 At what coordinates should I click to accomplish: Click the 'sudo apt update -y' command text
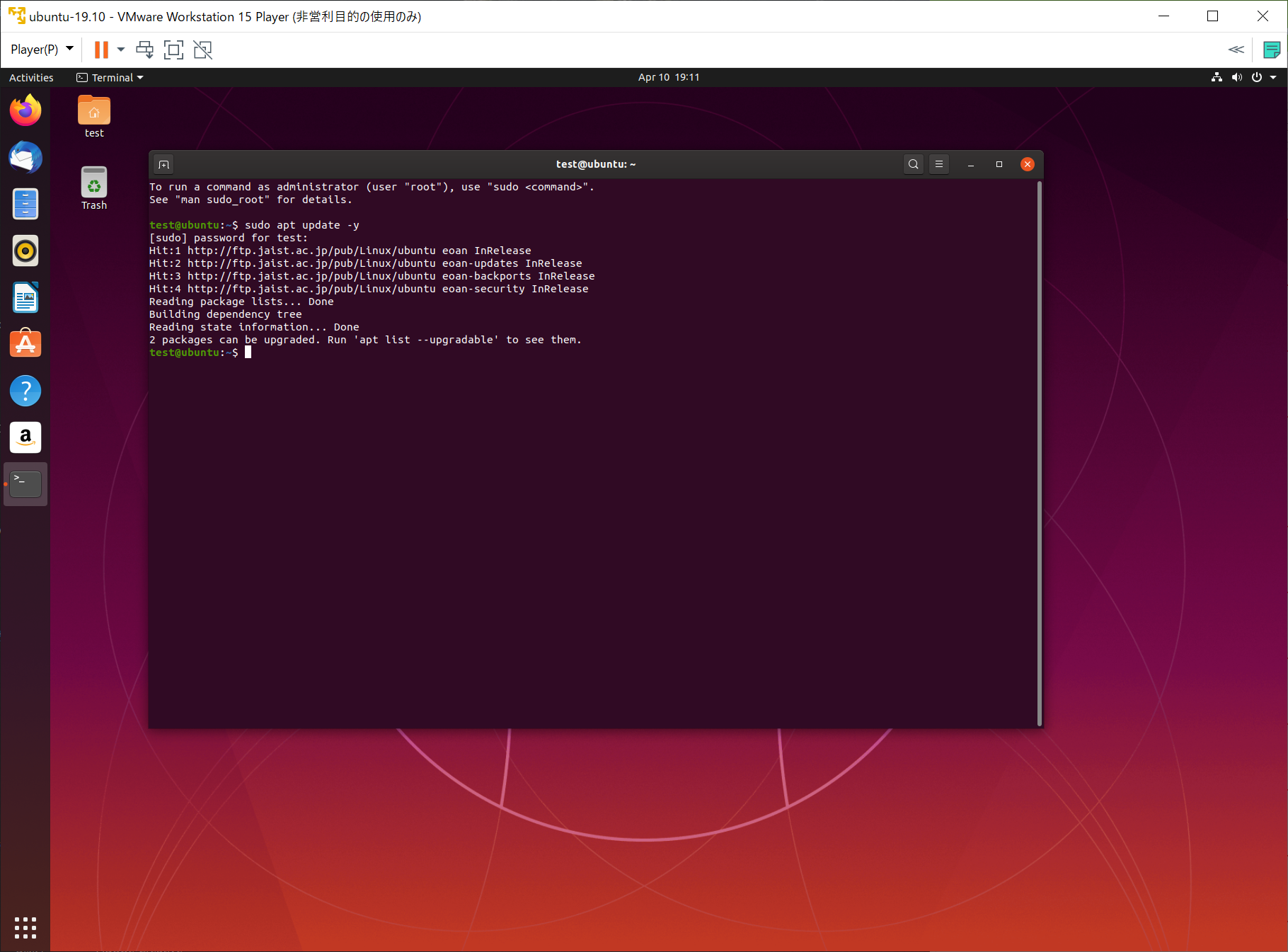click(302, 225)
